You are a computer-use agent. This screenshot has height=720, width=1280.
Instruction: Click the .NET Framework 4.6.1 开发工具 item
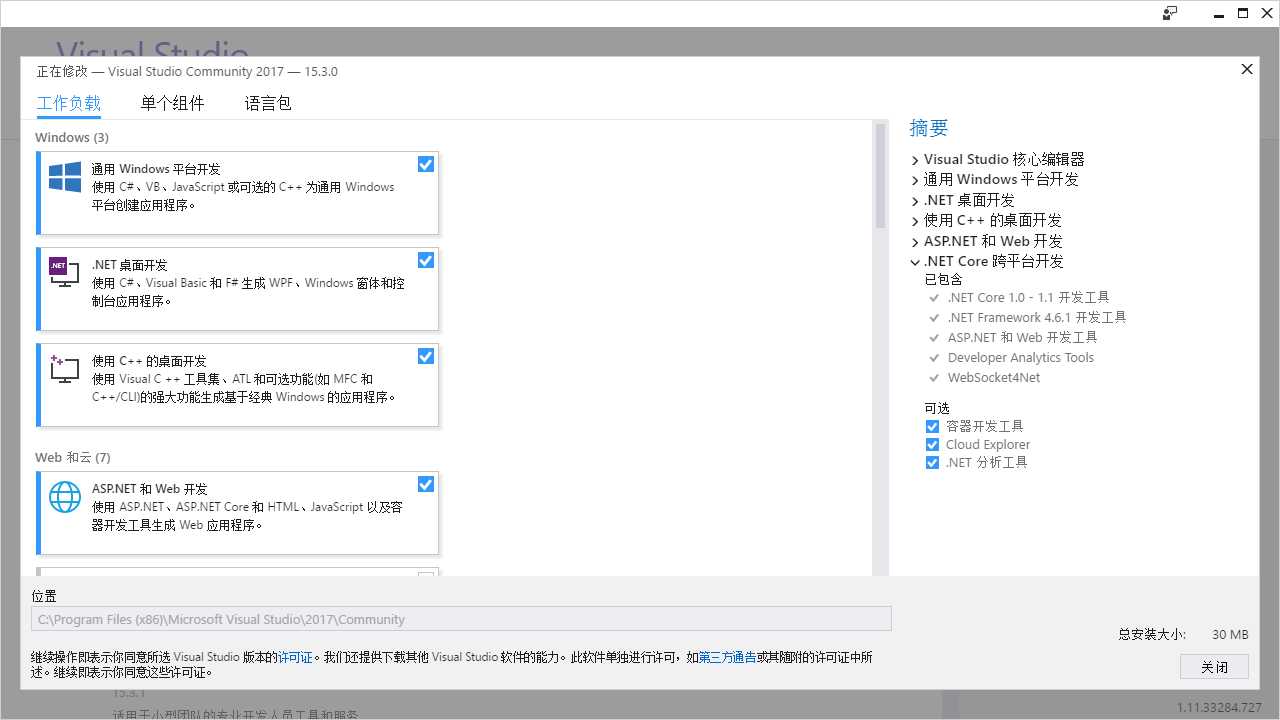[x=1037, y=317]
